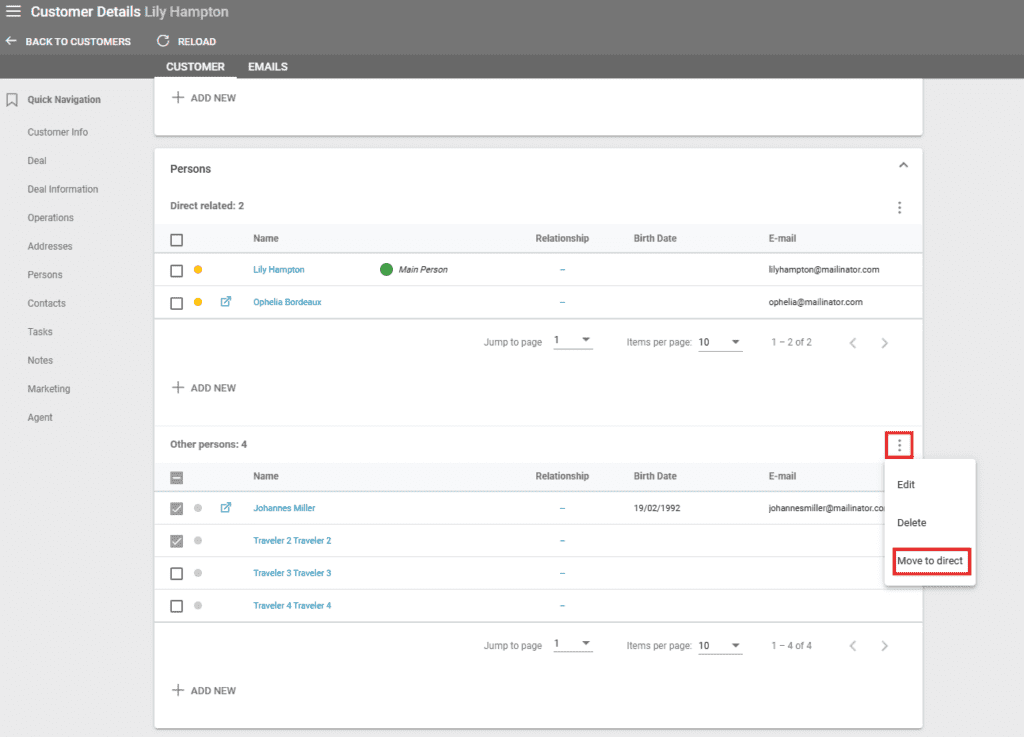The image size is (1024, 737).
Task: Open the hamburger main menu
Action: pos(14,12)
